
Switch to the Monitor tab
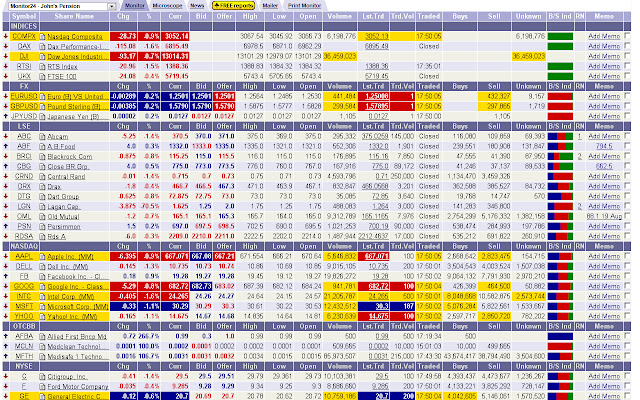(x=135, y=6)
